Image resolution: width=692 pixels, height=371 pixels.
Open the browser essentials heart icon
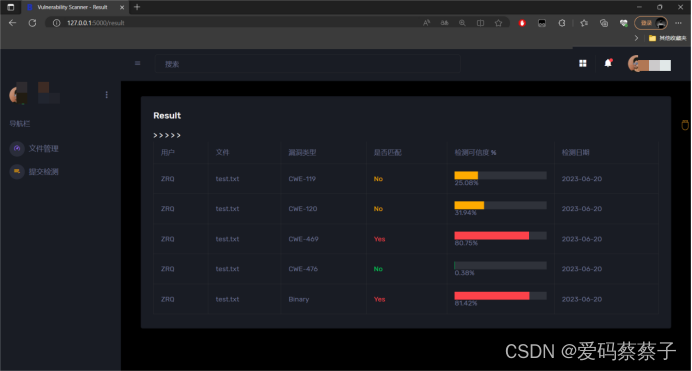[x=624, y=23]
